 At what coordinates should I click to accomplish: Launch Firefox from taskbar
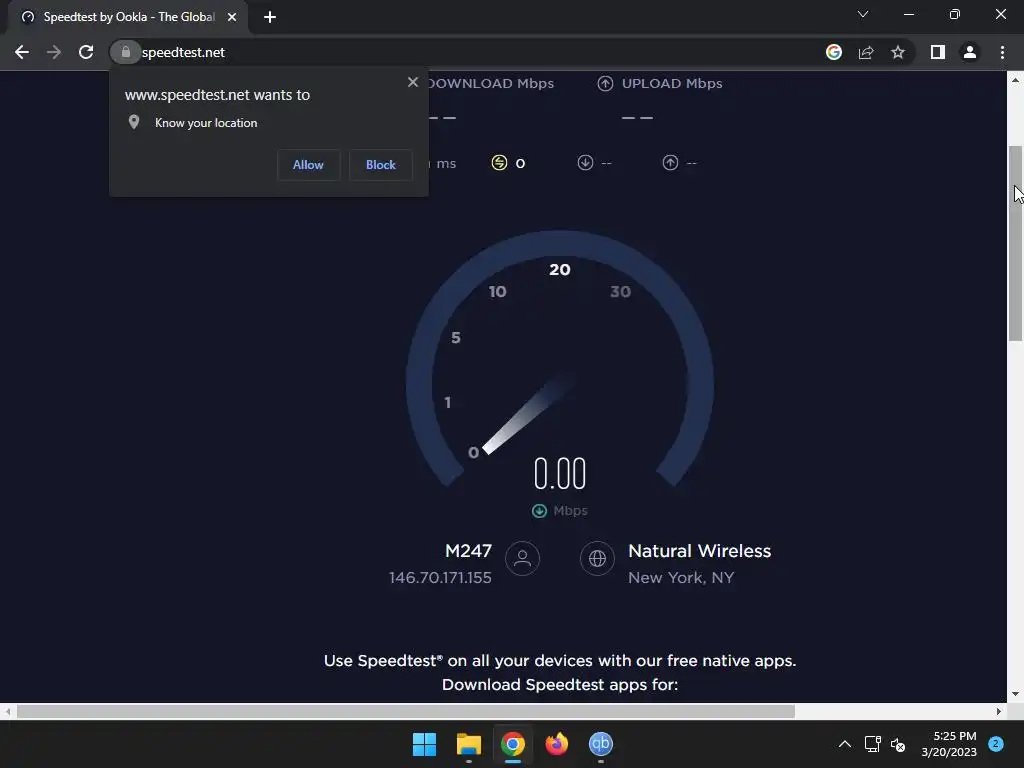pos(557,744)
